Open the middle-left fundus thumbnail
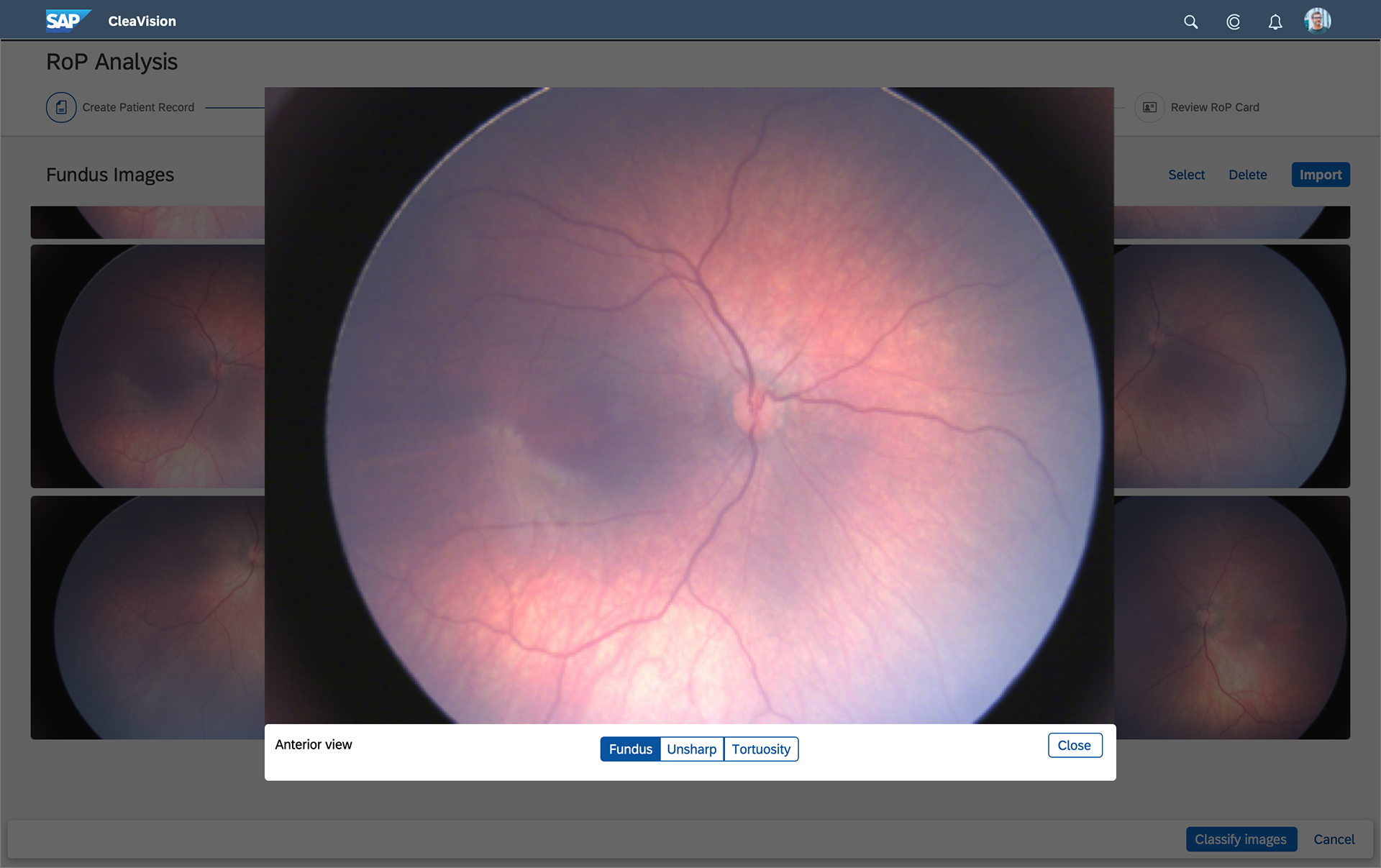This screenshot has width=1381, height=868. pos(147,366)
